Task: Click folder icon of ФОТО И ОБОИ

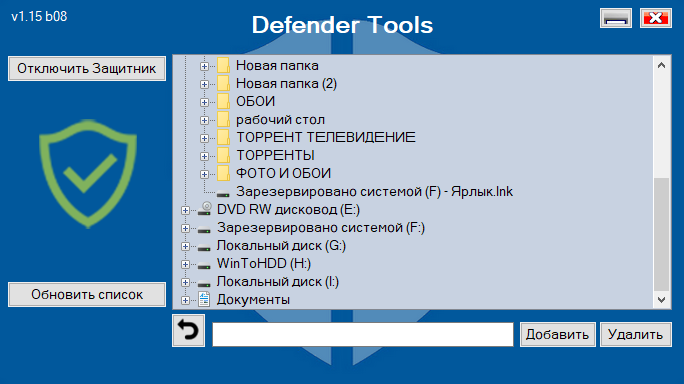Action: pos(223,174)
